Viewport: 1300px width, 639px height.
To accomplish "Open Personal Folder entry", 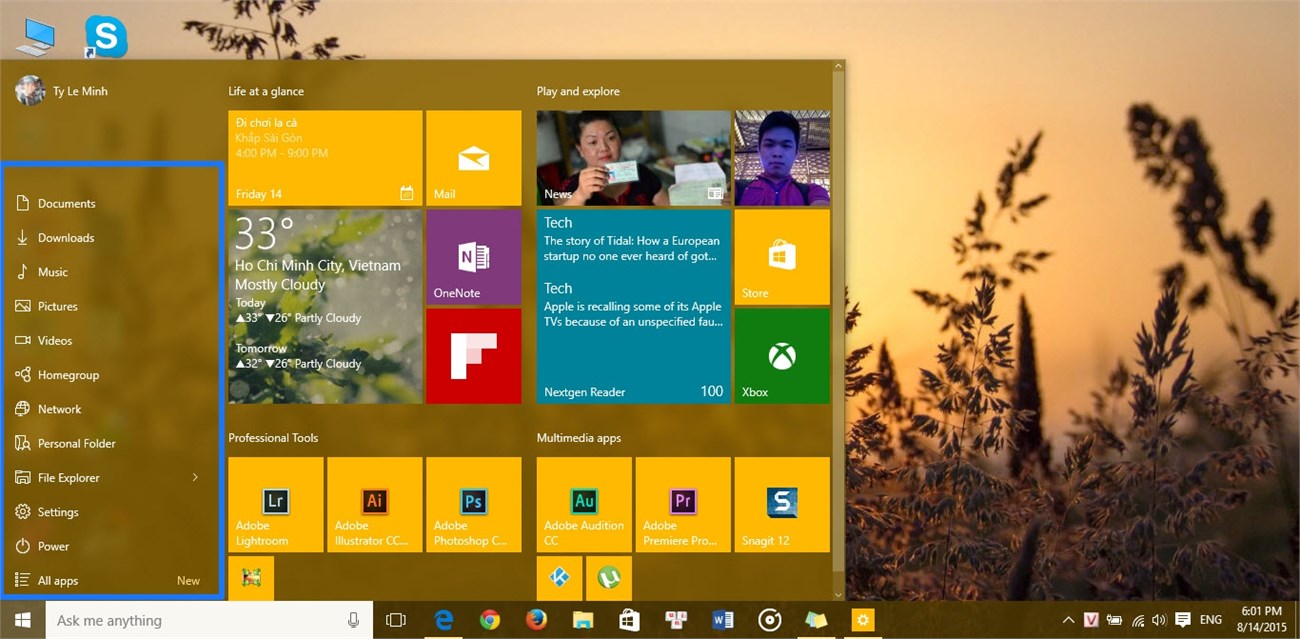I will click(x=111, y=443).
